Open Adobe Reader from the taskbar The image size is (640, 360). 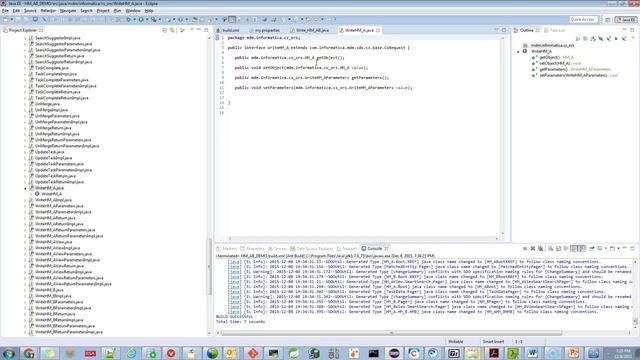[493, 353]
